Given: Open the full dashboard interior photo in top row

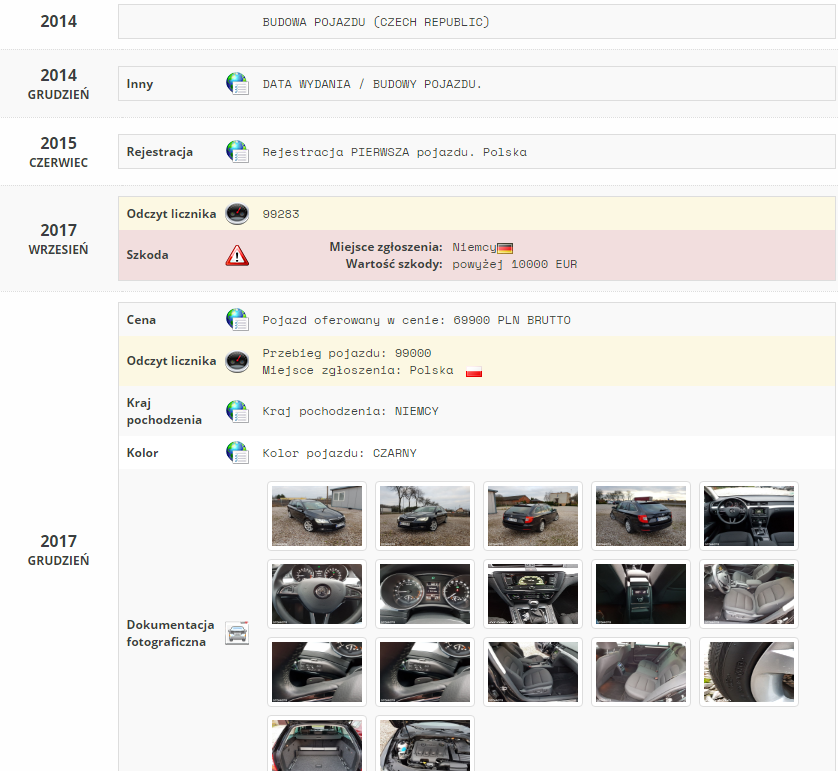Looking at the screenshot, I should (x=749, y=516).
